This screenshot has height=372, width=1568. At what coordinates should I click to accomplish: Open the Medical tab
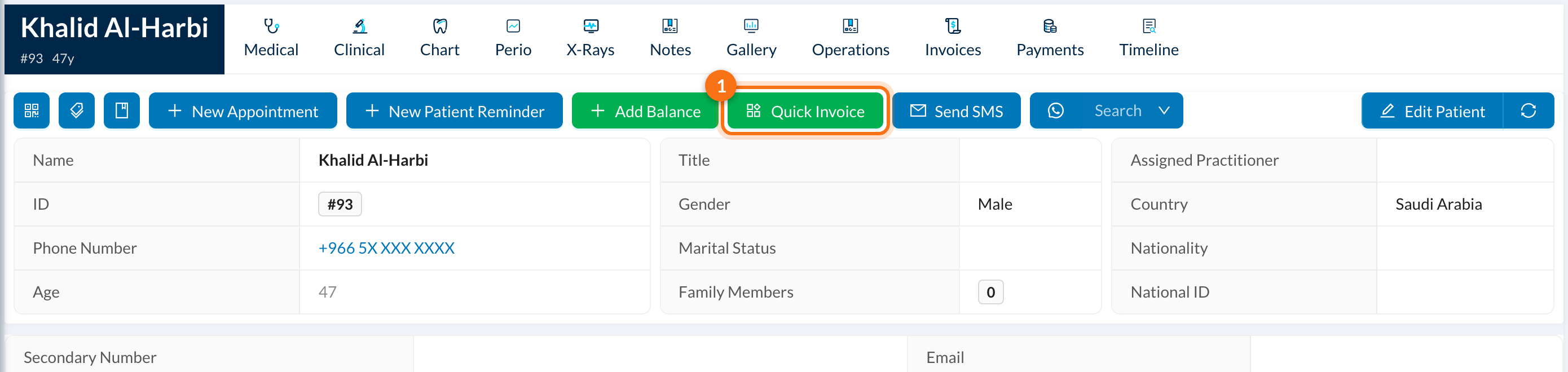click(x=271, y=39)
